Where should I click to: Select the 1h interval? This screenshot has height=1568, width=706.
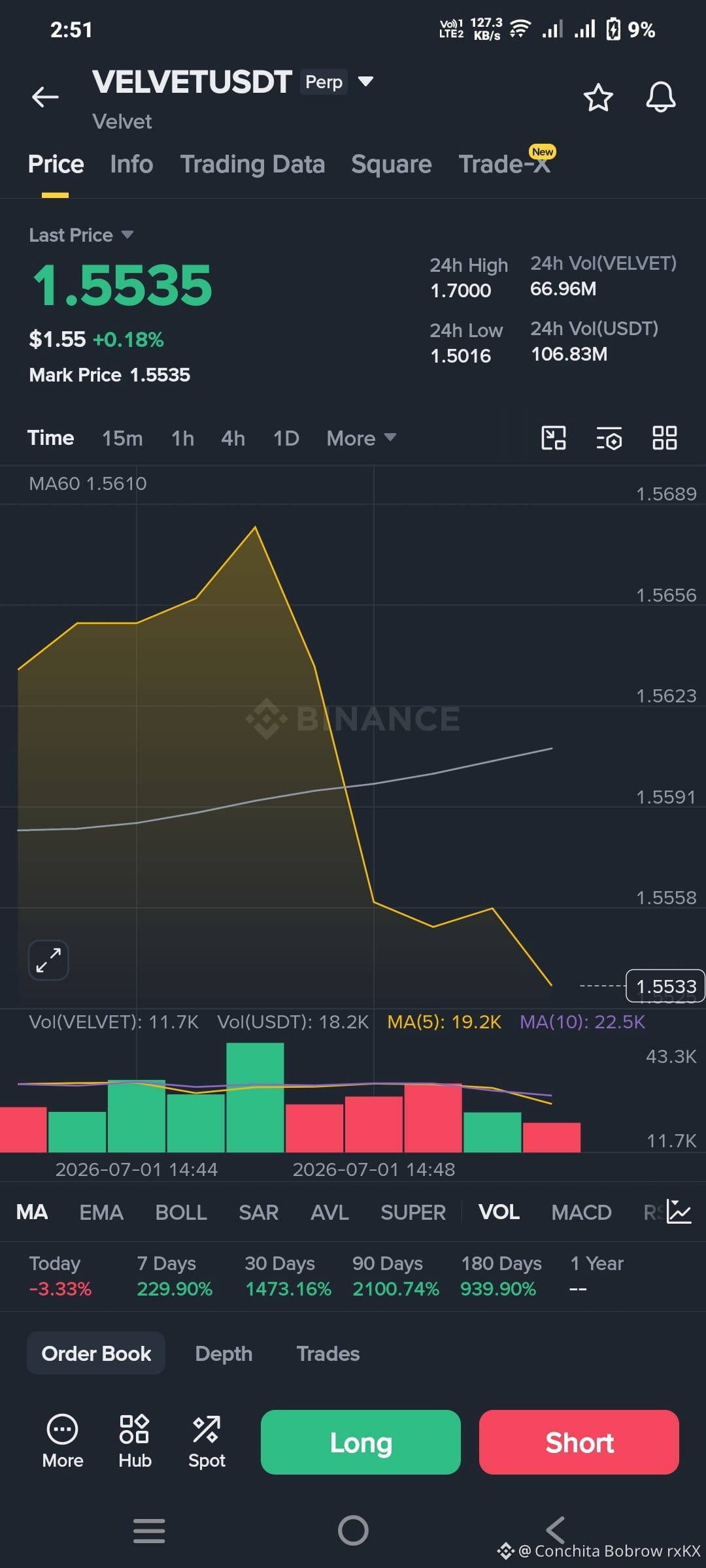pos(182,438)
